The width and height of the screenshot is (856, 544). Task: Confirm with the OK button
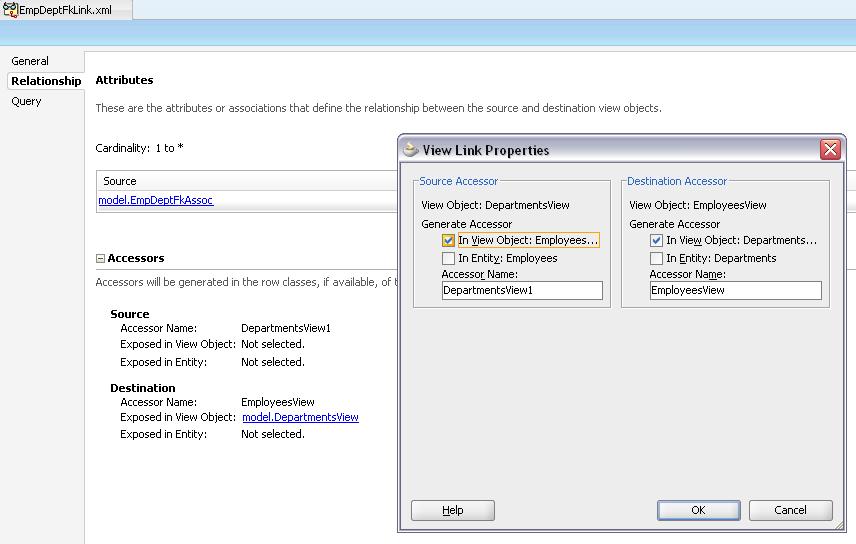click(x=698, y=510)
